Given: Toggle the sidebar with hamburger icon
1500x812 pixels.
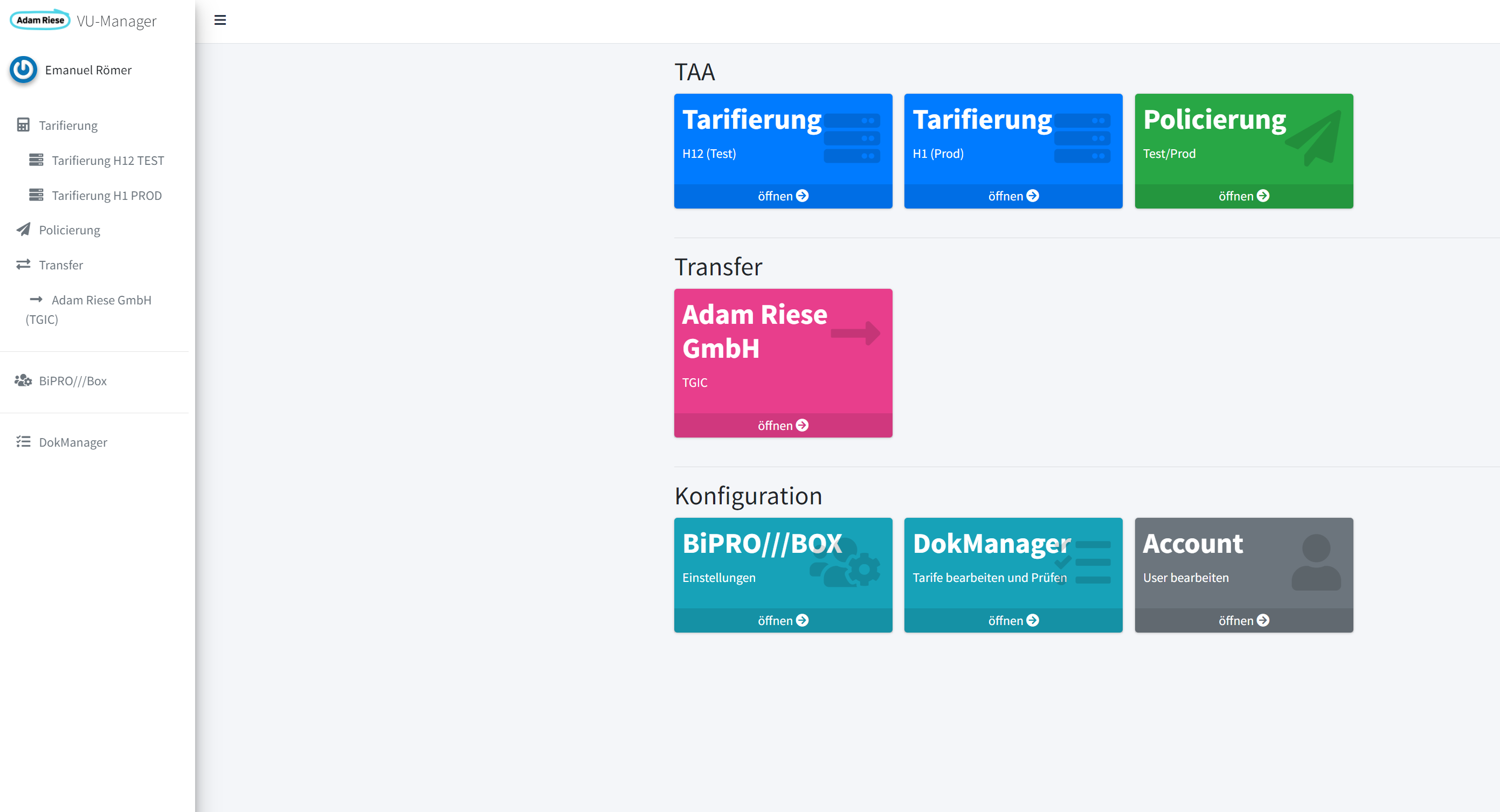Looking at the screenshot, I should [220, 20].
